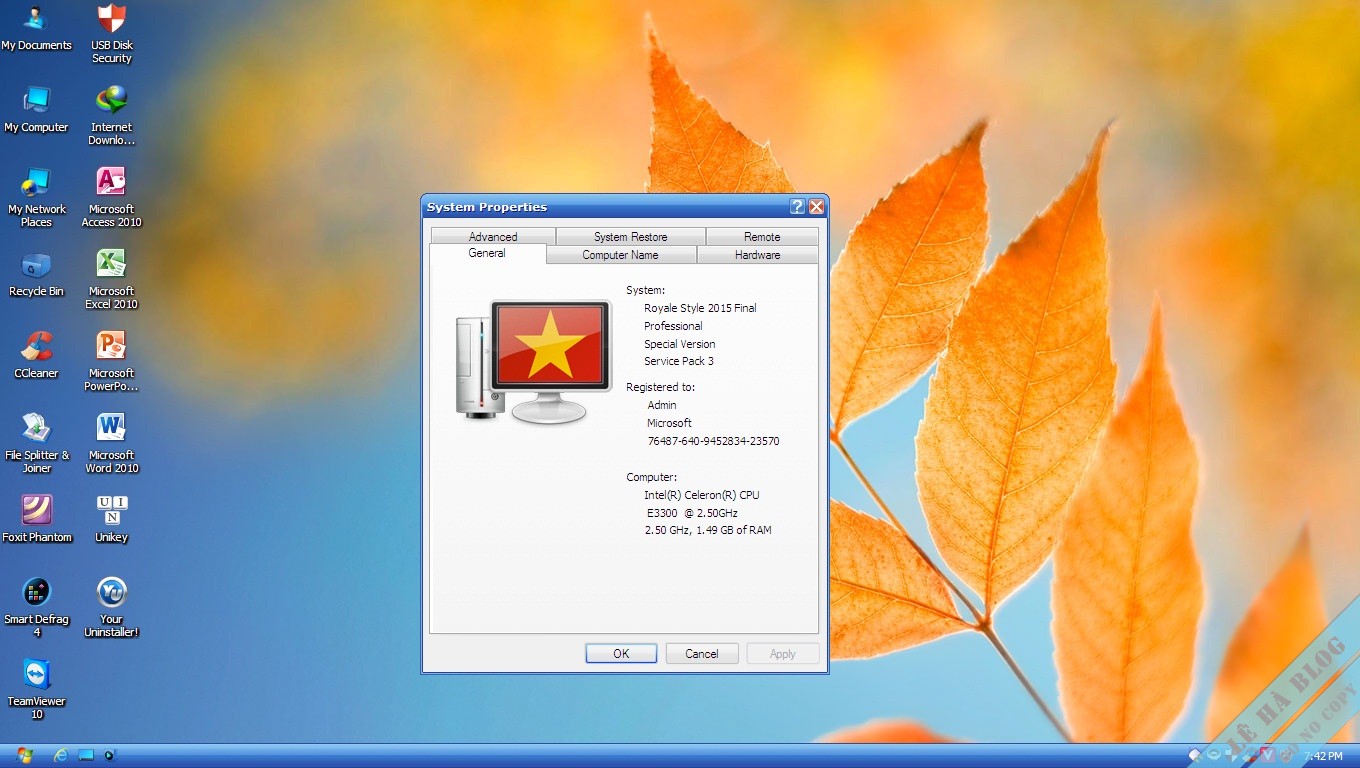This screenshot has height=768, width=1360.
Task: Click the system clock showing 7:42 PM
Action: pyautogui.click(x=1323, y=756)
